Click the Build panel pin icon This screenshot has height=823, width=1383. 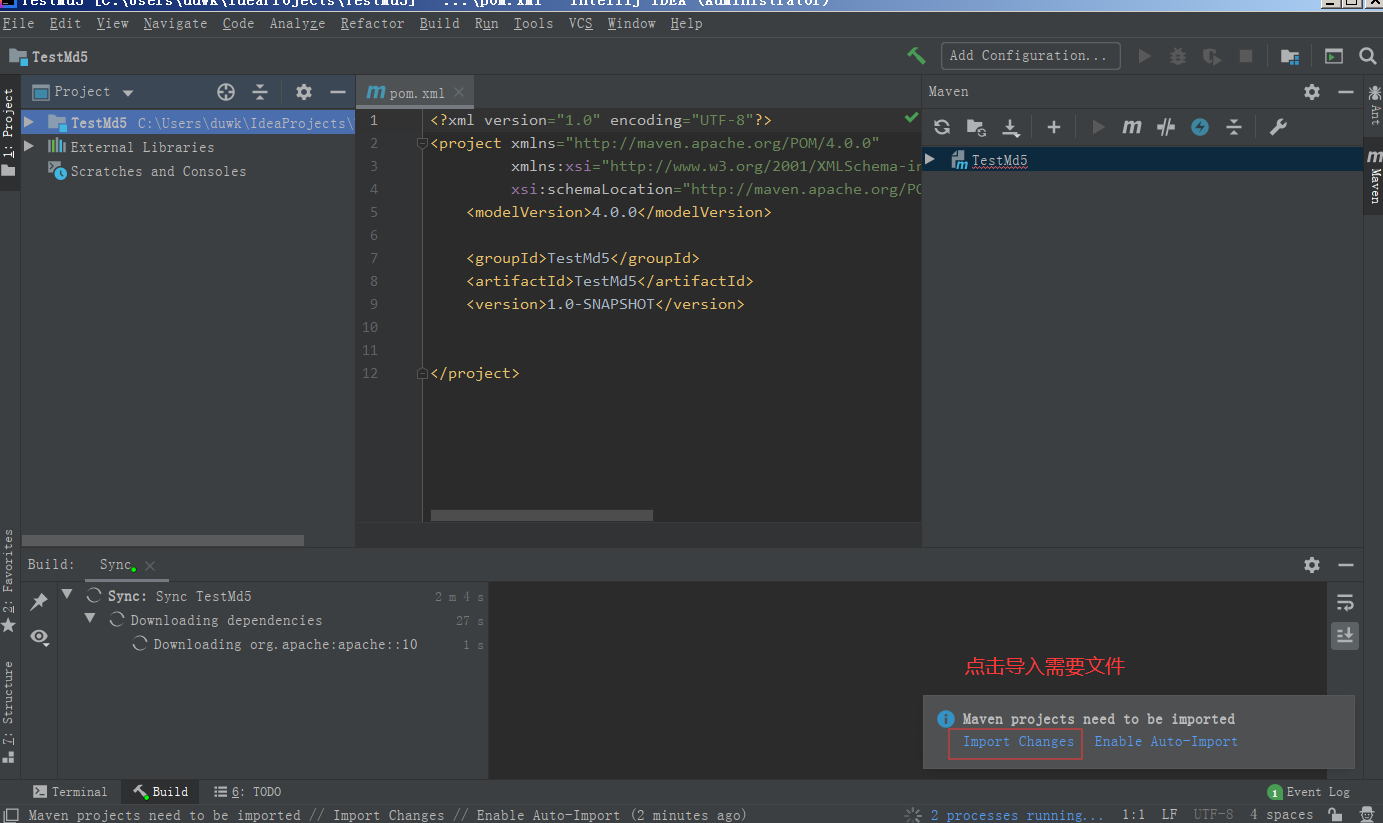pos(39,601)
